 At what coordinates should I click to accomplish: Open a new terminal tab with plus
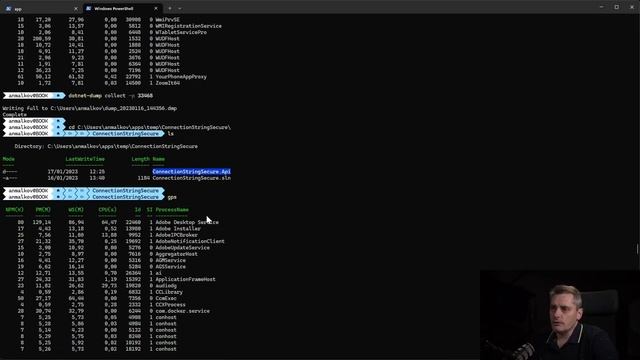[x=170, y=8]
